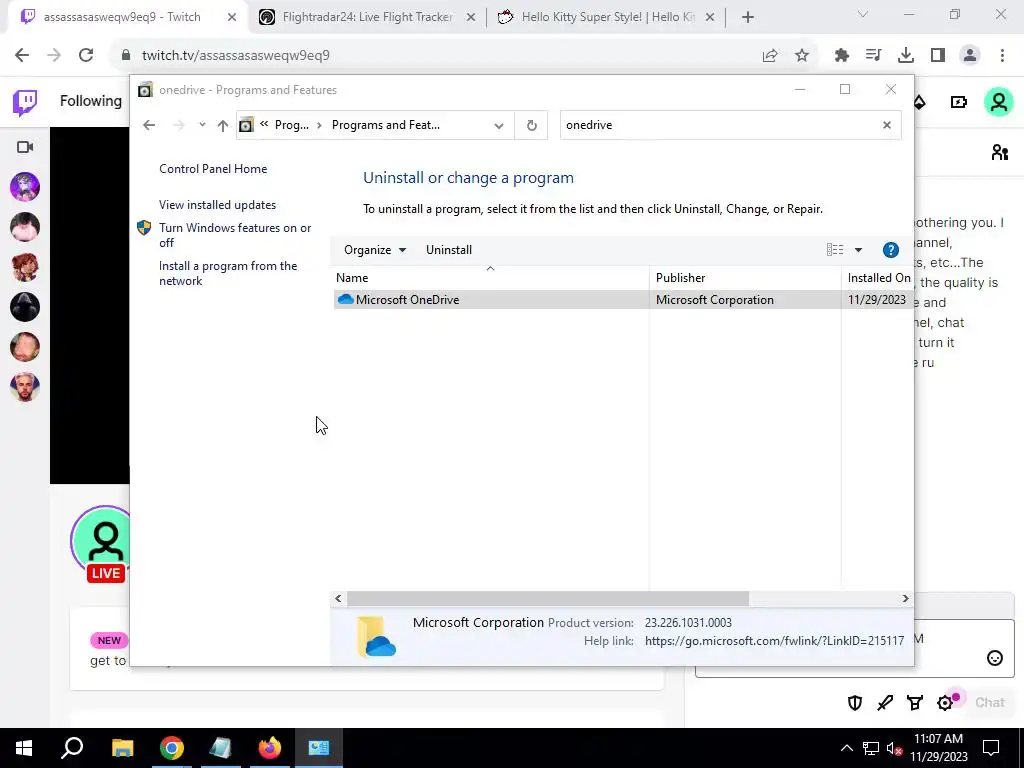
Task: Open the emote picker smiley icon in chat
Action: 995,658
